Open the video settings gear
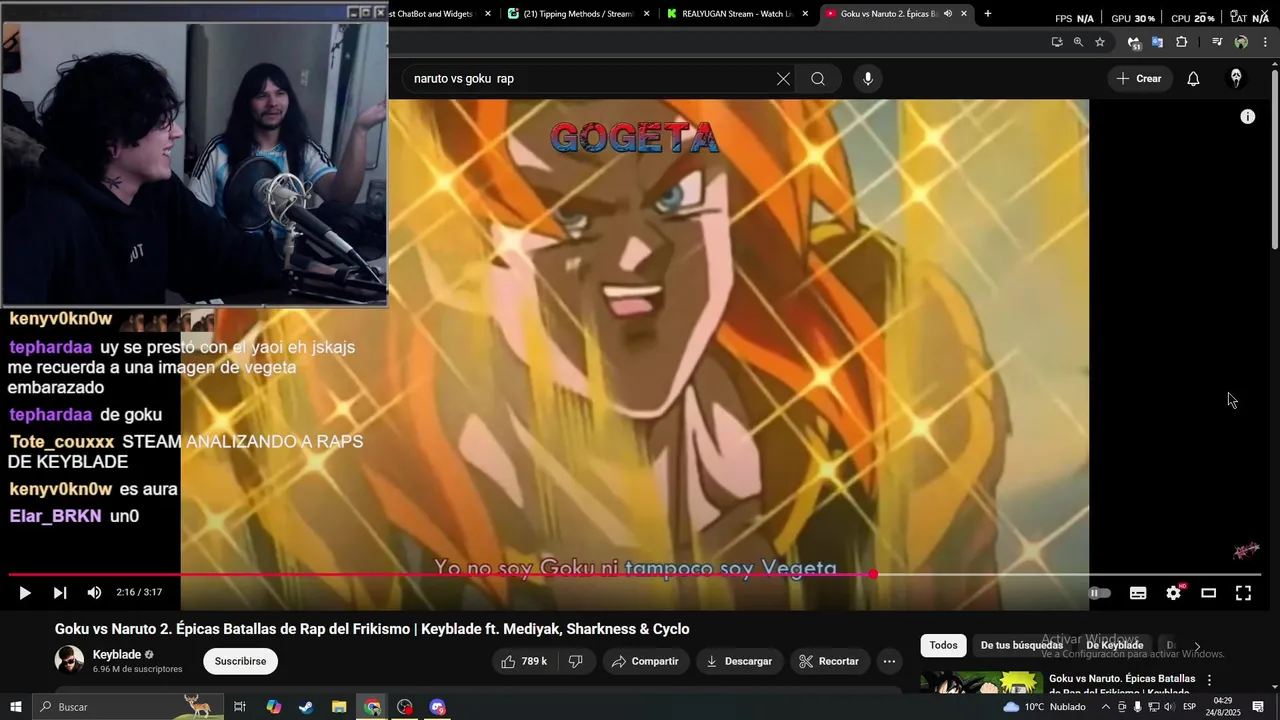 [x=1174, y=593]
